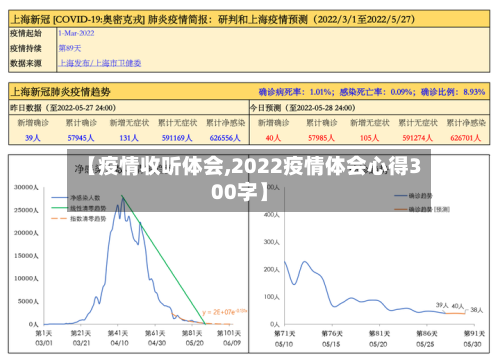This screenshot has height=362, width=500.
Task: Click 新增无症状 column header under 昨日数据
Action: (x=129, y=123)
